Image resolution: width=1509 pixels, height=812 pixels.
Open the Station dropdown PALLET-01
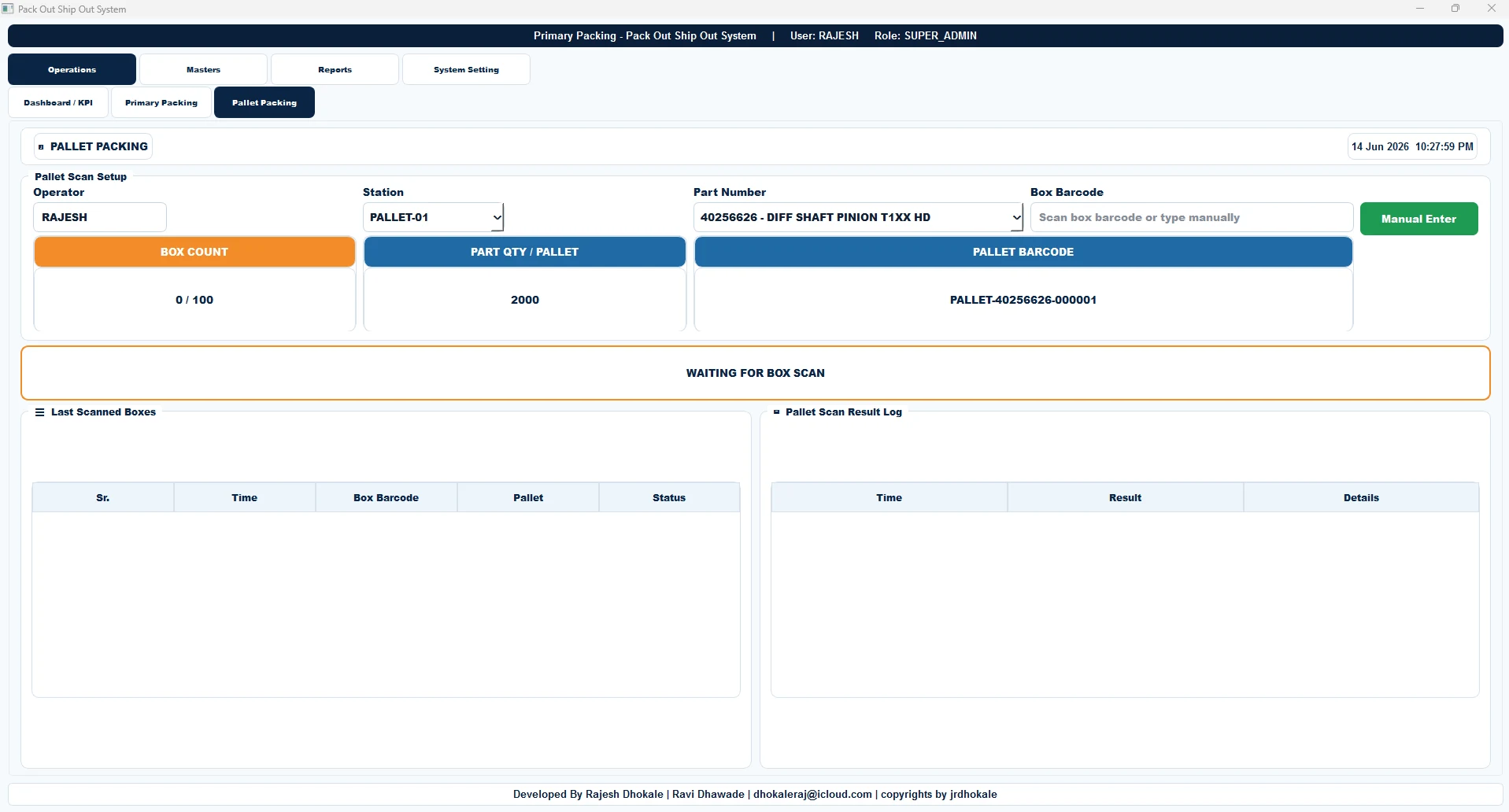tap(433, 217)
